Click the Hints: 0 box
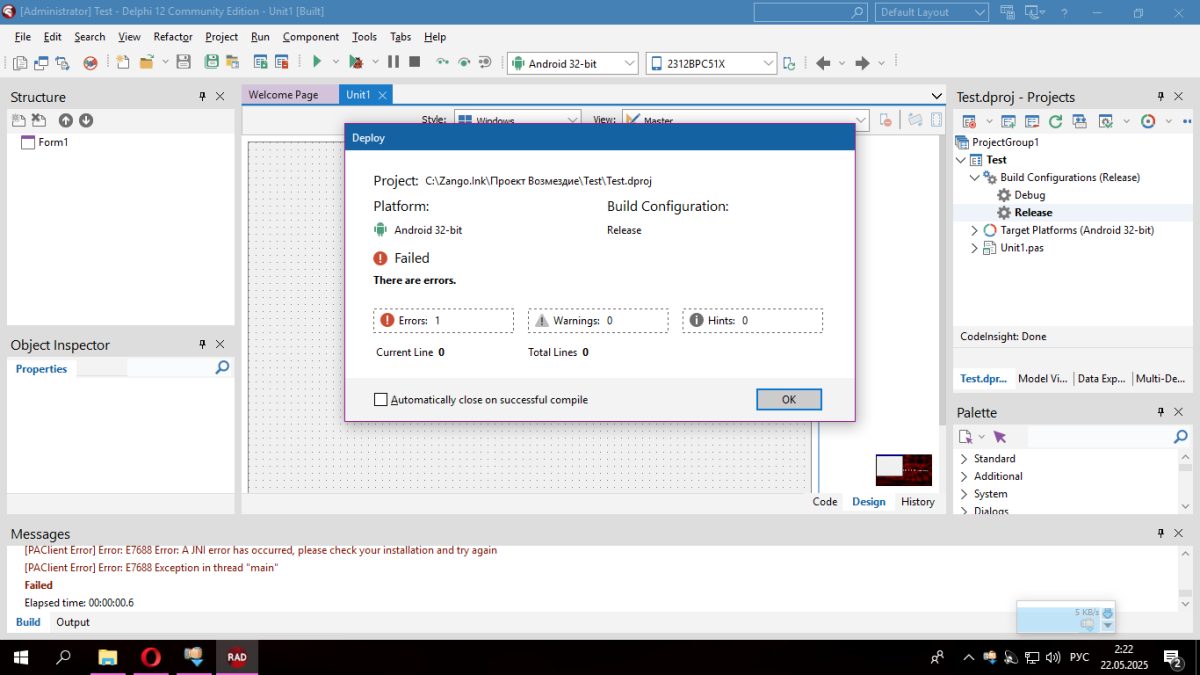The width and height of the screenshot is (1200, 675). pyautogui.click(x=753, y=321)
